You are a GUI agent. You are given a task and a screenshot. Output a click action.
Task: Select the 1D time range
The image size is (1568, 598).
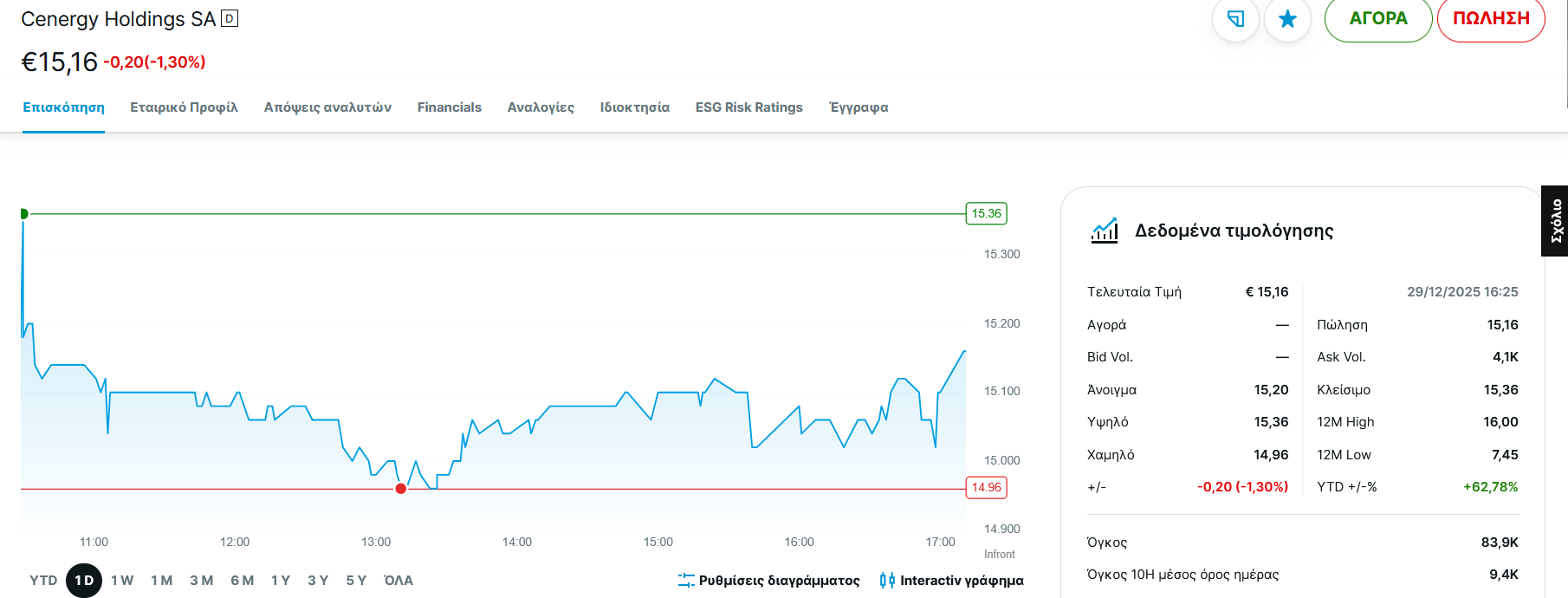click(x=84, y=581)
